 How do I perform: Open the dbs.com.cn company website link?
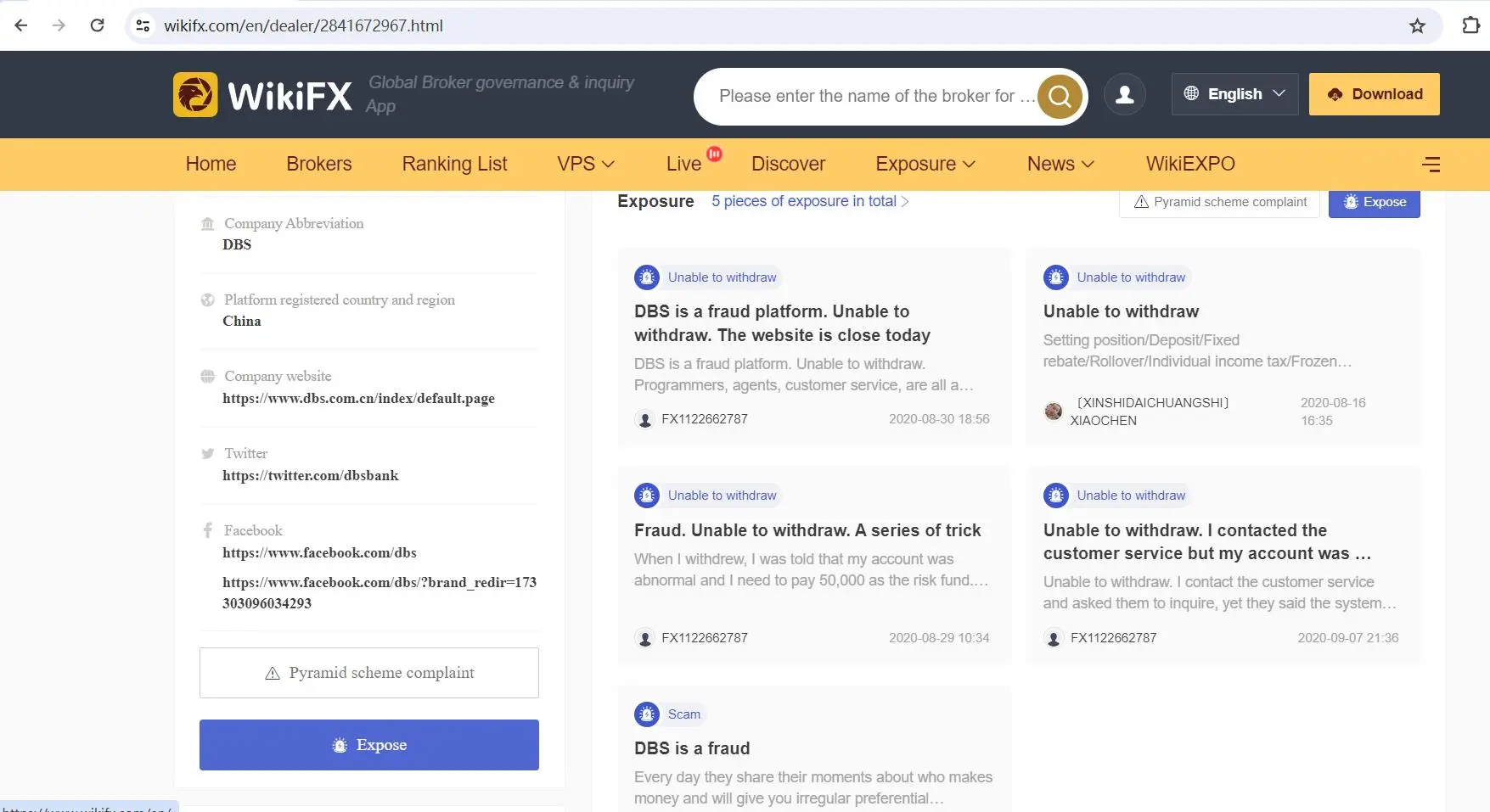(x=358, y=398)
